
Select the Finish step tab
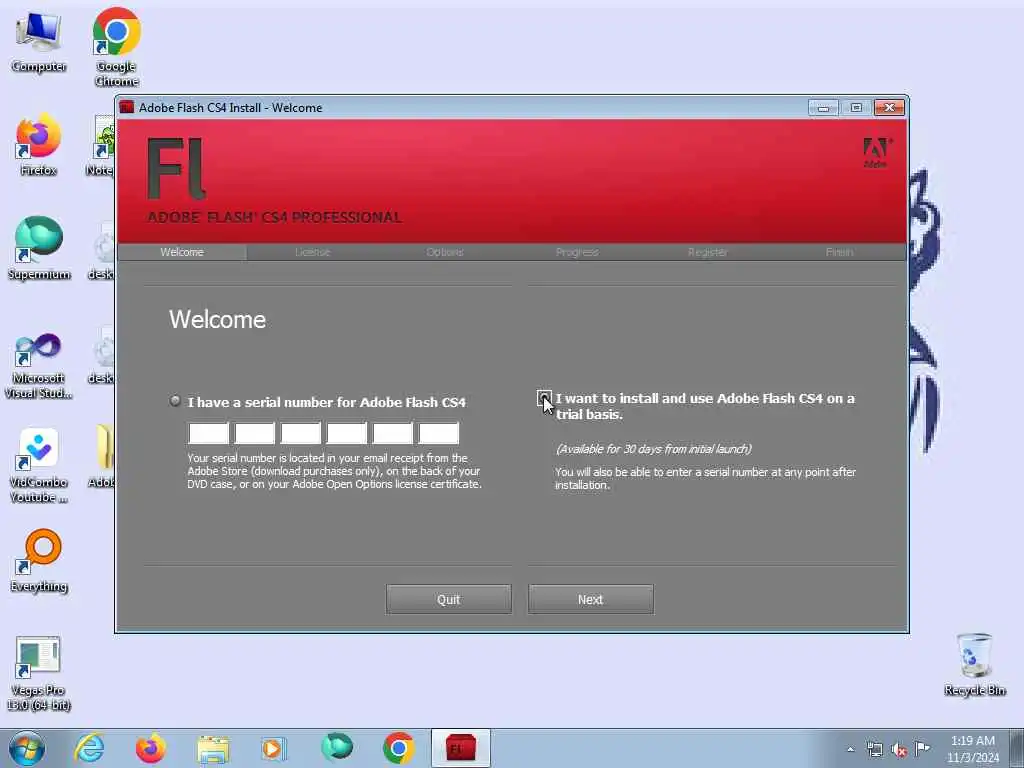click(839, 252)
